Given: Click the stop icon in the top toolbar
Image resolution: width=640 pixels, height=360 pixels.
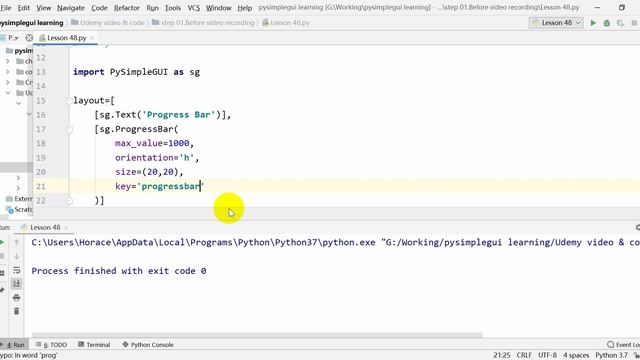Looking at the screenshot, I should tap(634, 23).
